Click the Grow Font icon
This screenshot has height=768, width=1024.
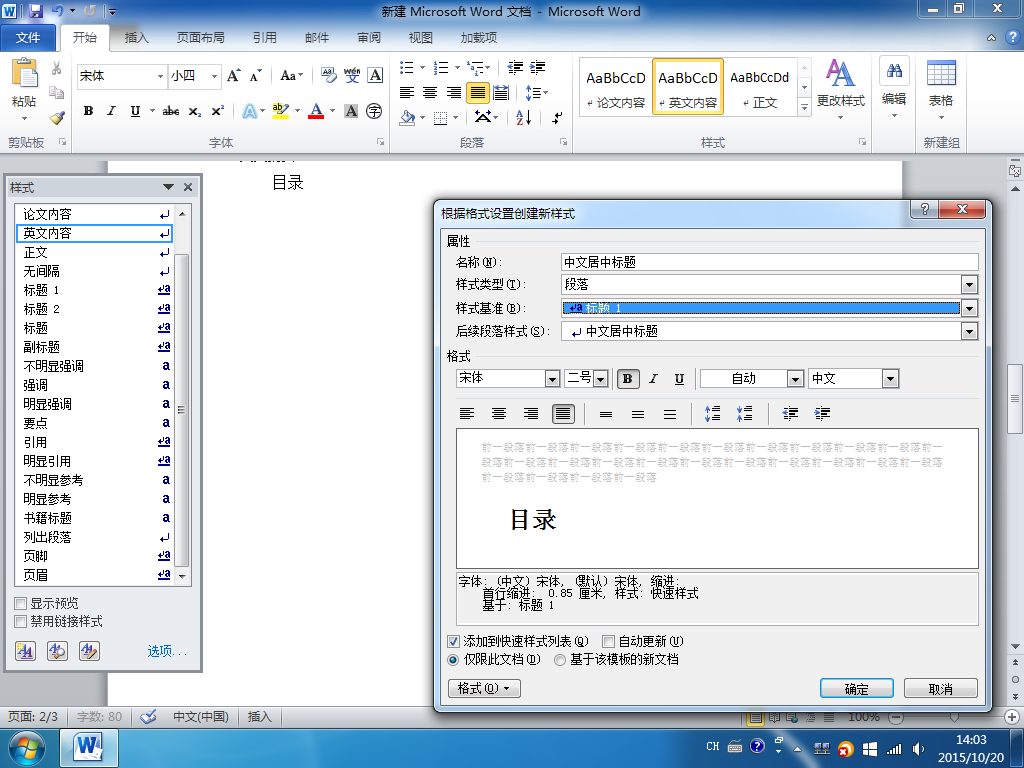point(233,76)
